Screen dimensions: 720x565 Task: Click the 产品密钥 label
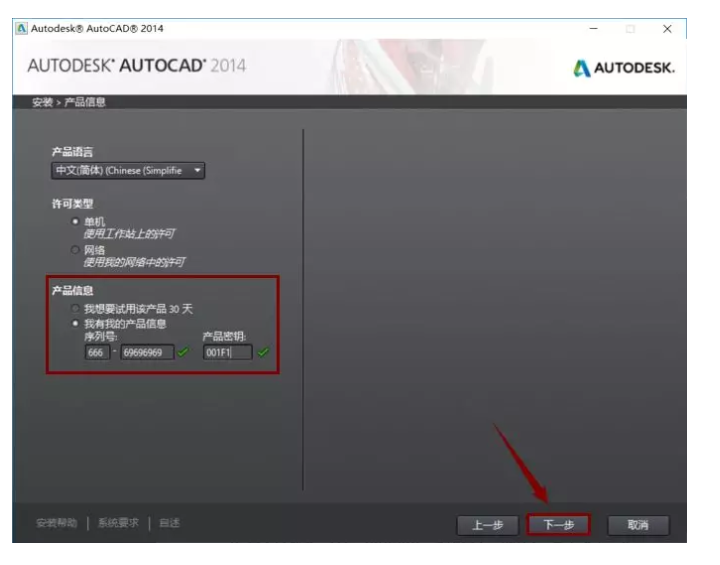pyautogui.click(x=224, y=337)
